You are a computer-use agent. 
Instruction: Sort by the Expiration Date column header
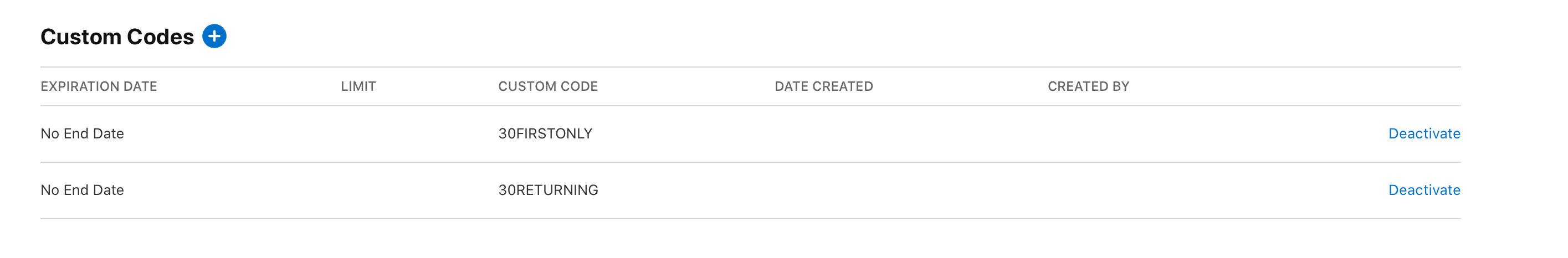tap(99, 86)
